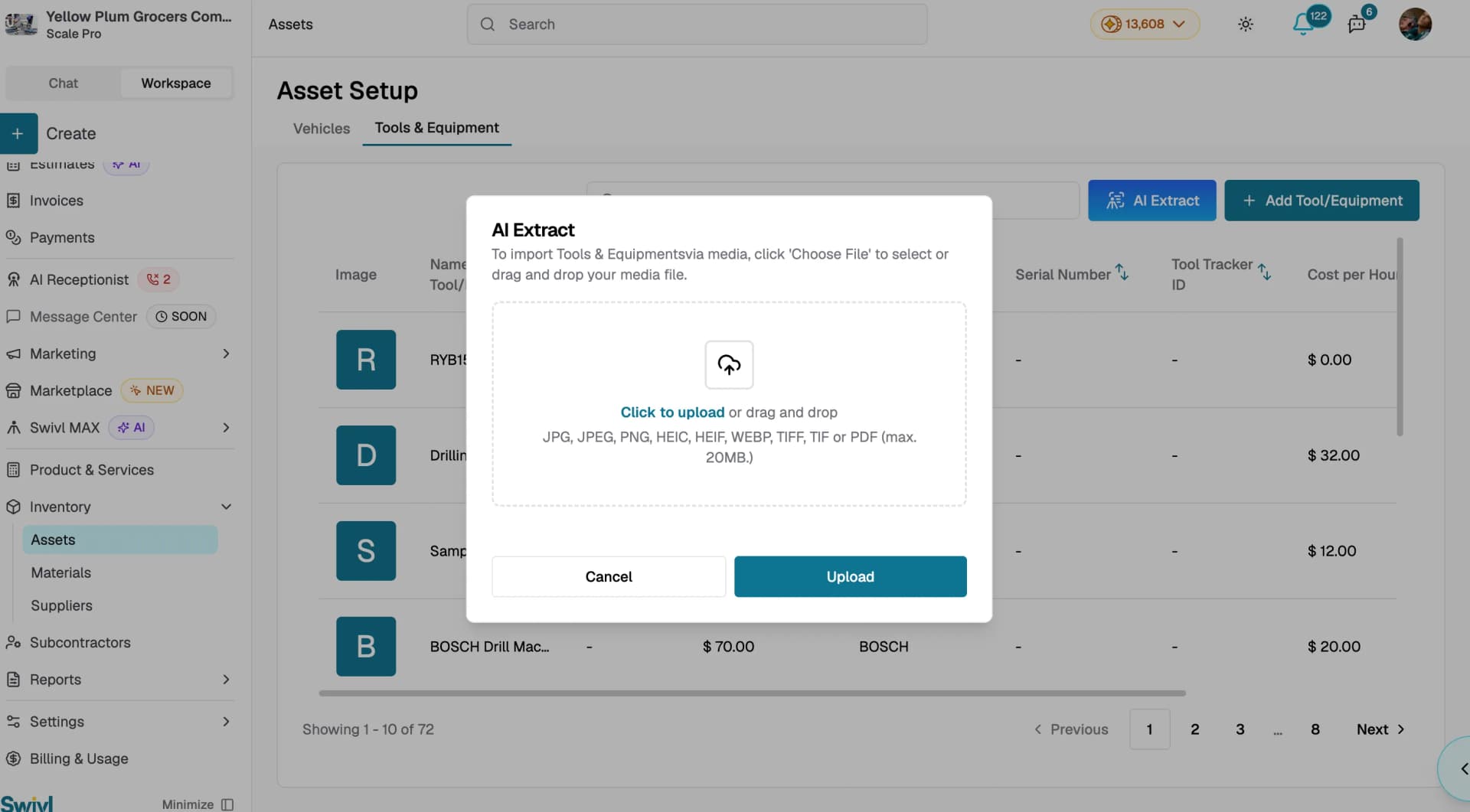Click Add Tool/Equipment button
This screenshot has width=1470, height=812.
click(x=1321, y=201)
